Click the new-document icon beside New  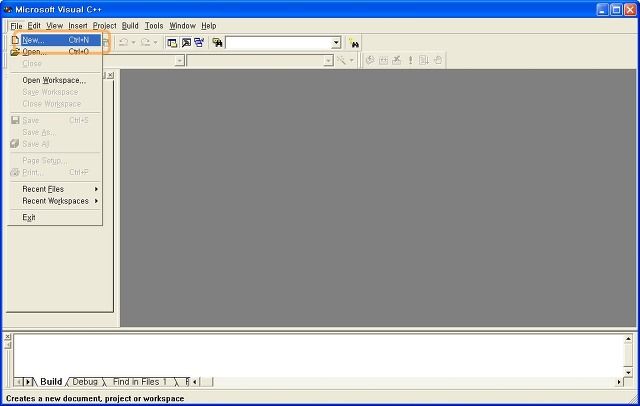pos(15,40)
